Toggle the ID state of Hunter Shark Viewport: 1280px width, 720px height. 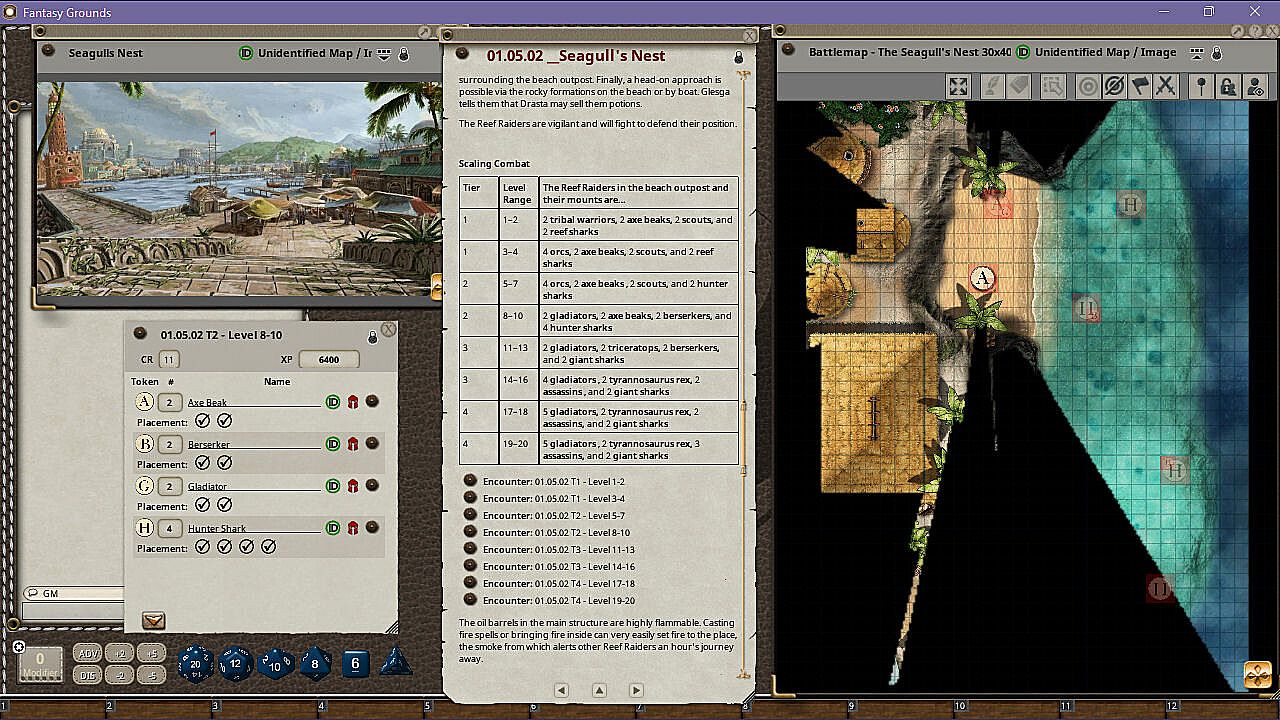[x=333, y=528]
